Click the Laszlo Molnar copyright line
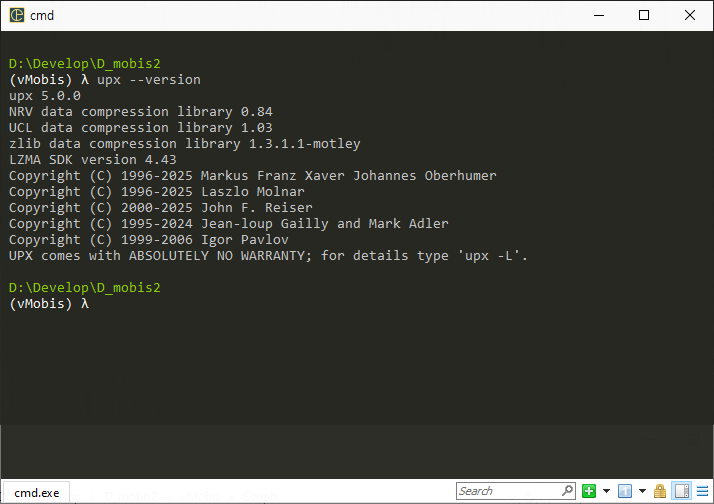The height and width of the screenshot is (504, 714). (x=157, y=191)
